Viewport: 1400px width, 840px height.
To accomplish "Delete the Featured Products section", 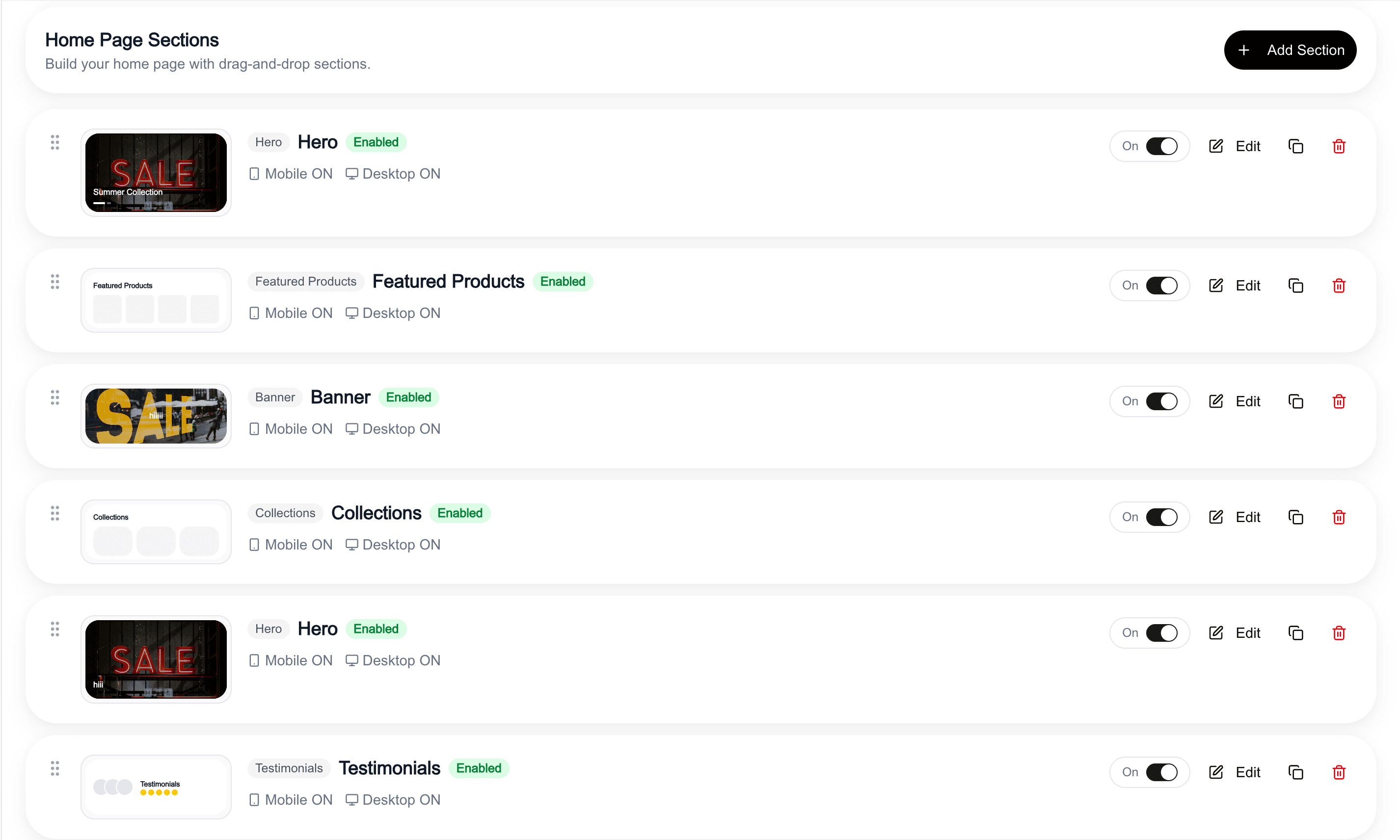I will 1338,286.
